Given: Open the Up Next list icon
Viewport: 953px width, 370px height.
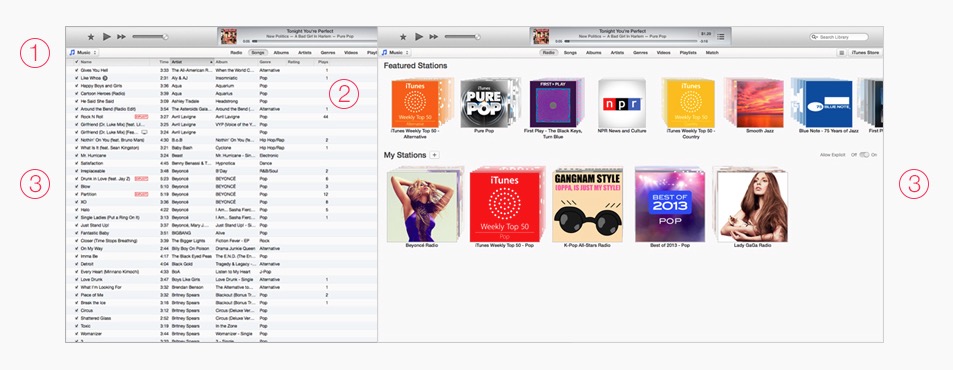Looking at the screenshot, I should [721, 36].
